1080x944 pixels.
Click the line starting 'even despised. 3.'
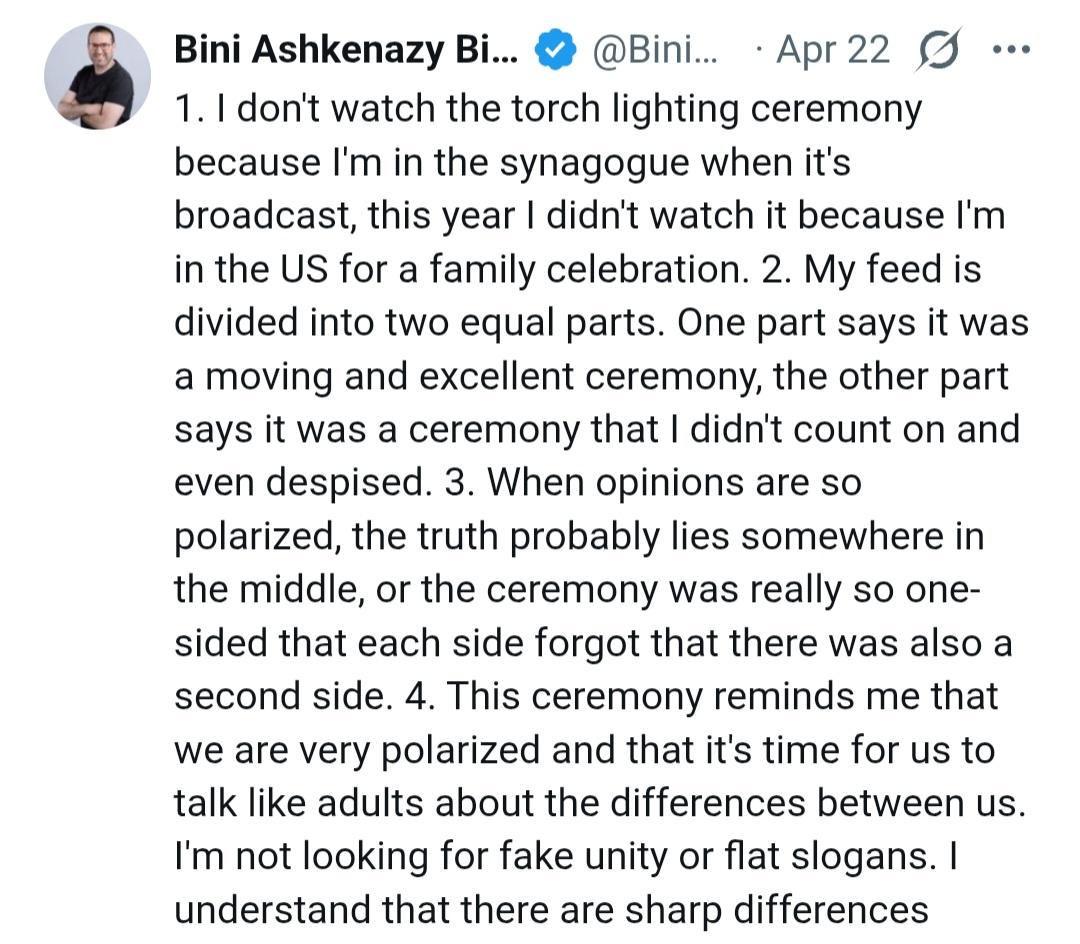tap(517, 483)
